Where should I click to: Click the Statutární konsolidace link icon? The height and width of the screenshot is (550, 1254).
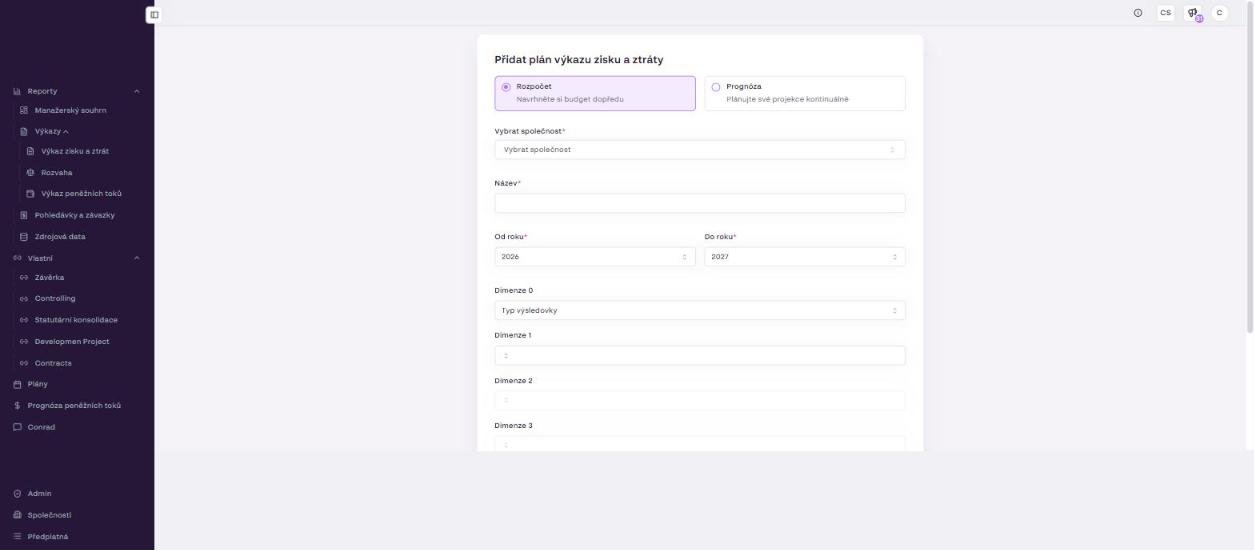coord(24,320)
